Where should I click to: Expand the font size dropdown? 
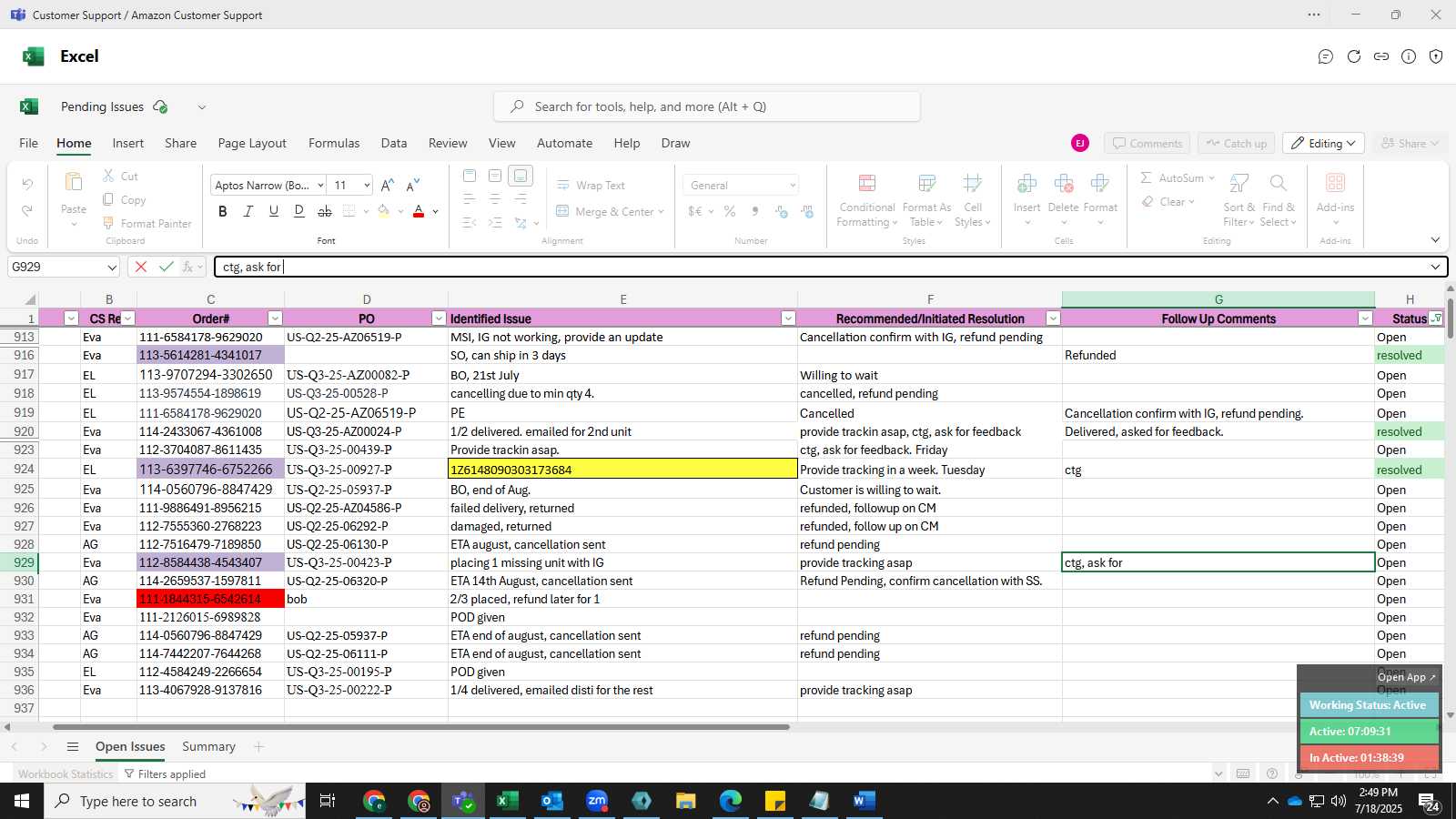tap(367, 186)
